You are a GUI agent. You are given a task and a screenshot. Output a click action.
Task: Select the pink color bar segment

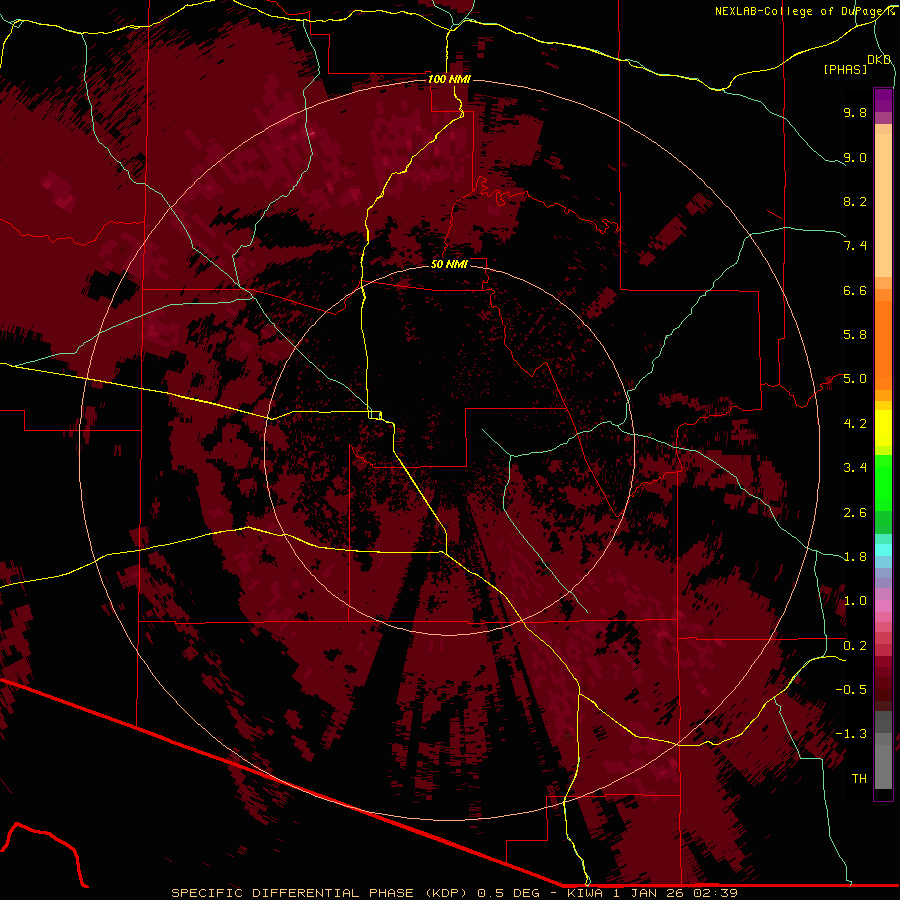[x=883, y=606]
